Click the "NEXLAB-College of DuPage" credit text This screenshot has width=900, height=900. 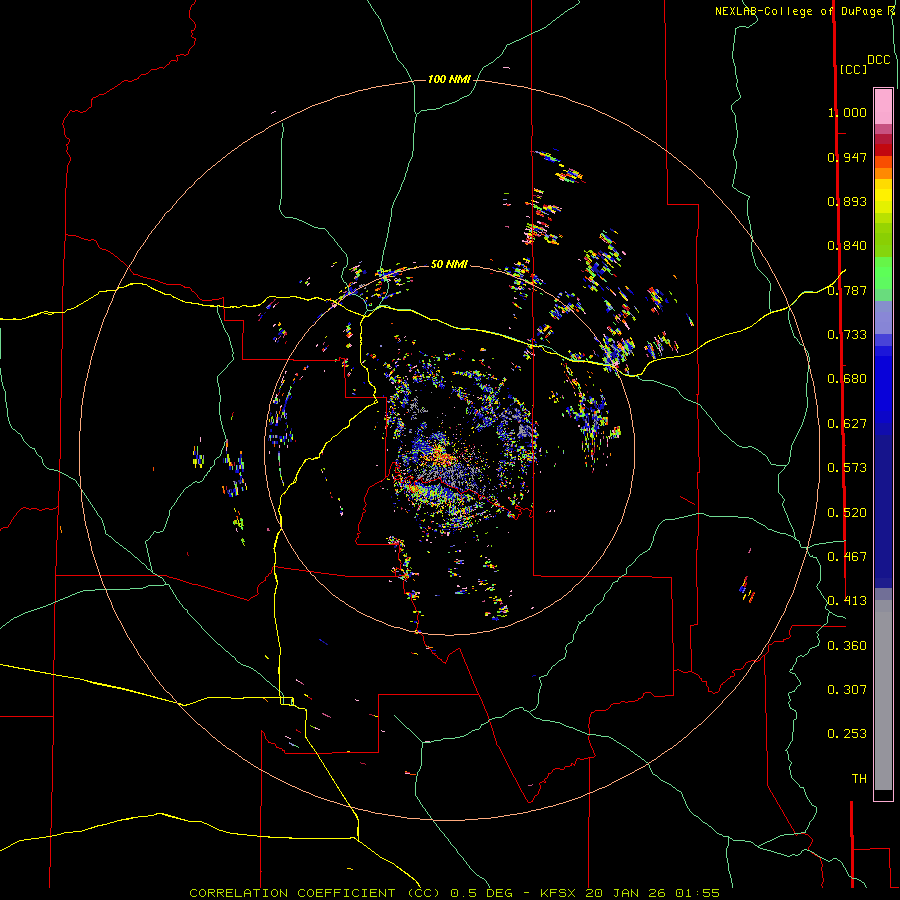tap(798, 11)
